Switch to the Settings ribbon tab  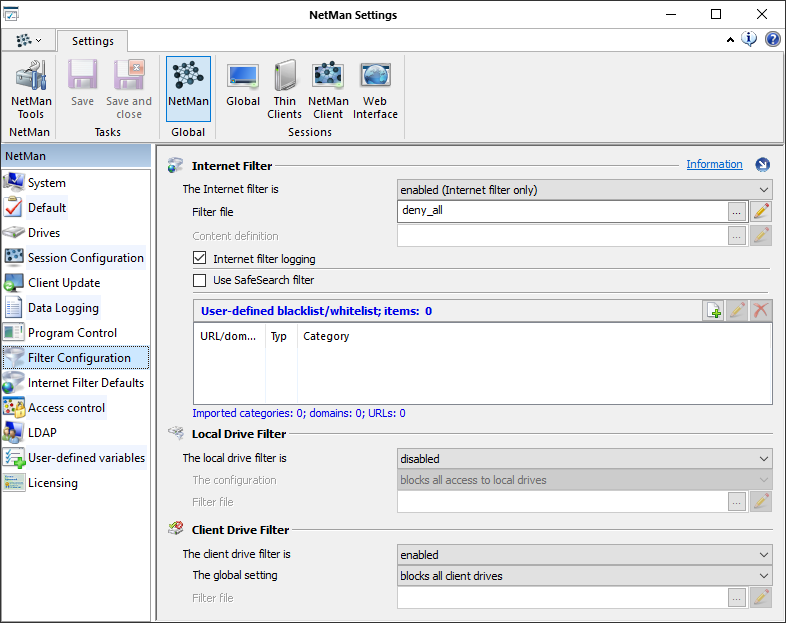click(92, 41)
